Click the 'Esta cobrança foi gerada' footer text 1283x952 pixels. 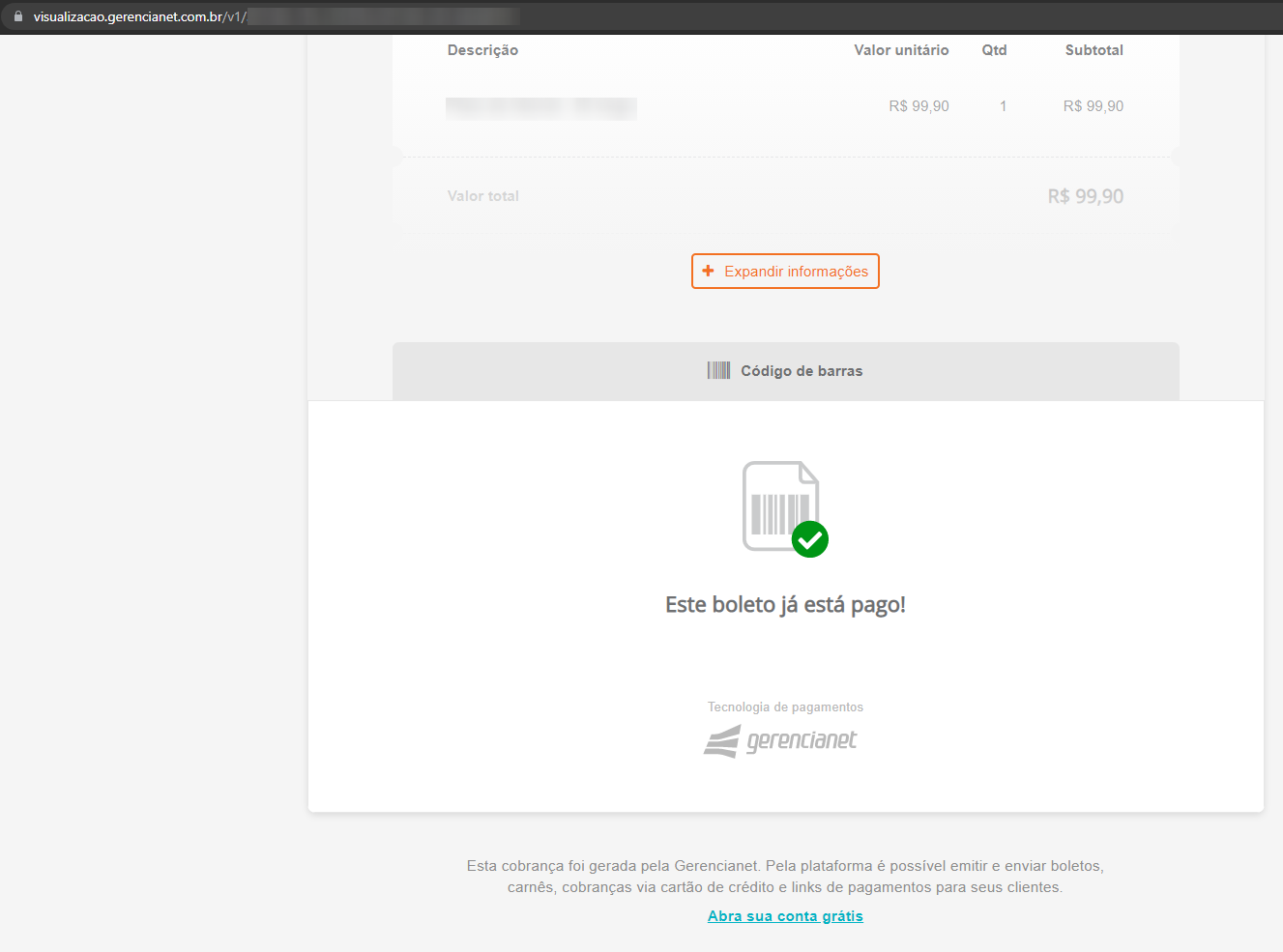coord(785,877)
